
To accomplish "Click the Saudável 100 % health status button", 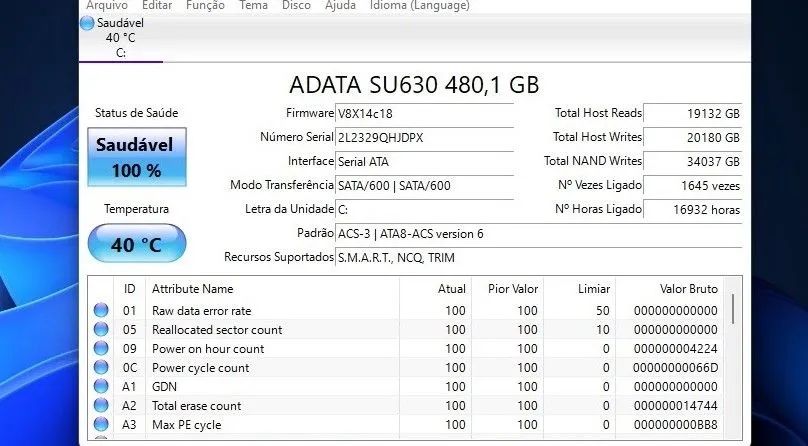I will [137, 157].
